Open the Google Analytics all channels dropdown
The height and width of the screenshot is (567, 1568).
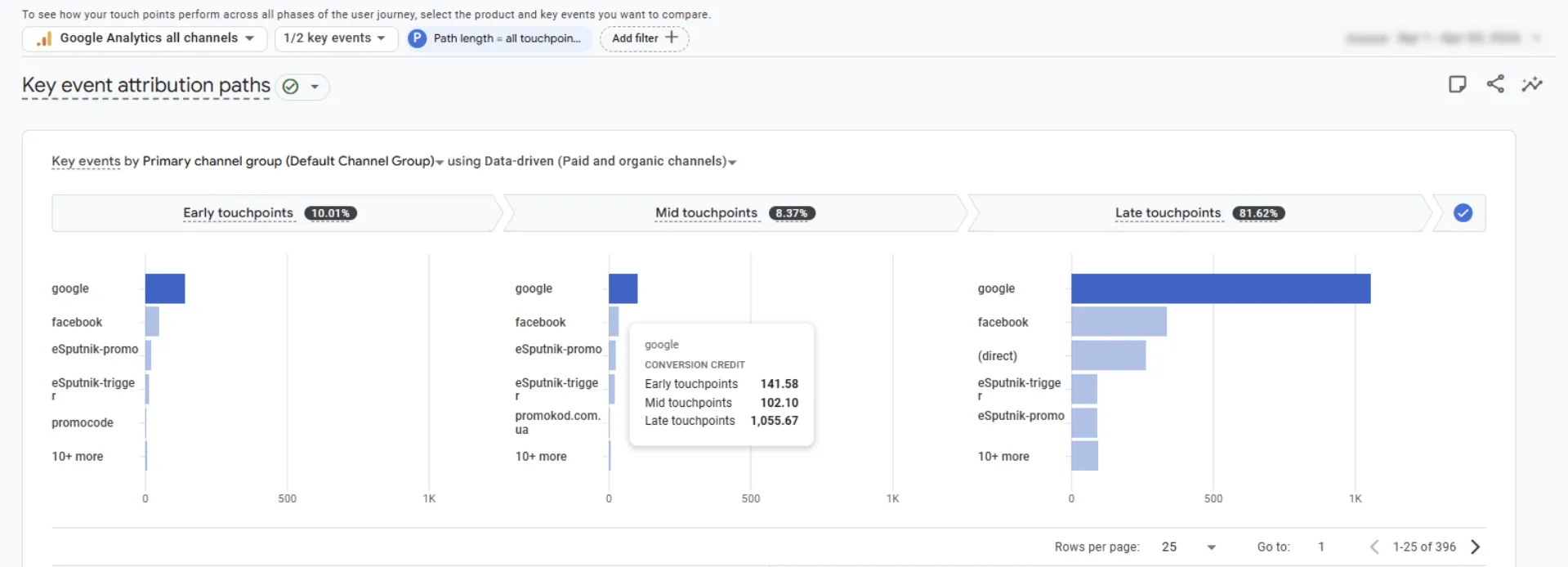[145, 38]
